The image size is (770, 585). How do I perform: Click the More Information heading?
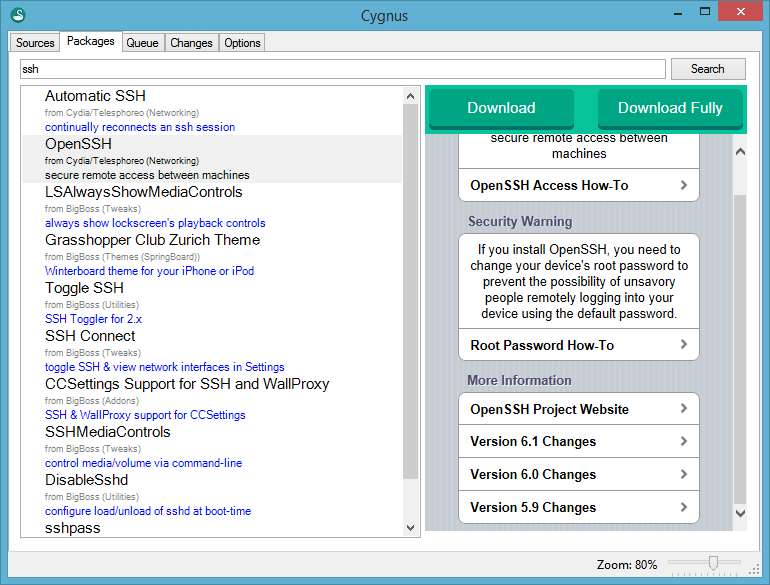point(520,381)
